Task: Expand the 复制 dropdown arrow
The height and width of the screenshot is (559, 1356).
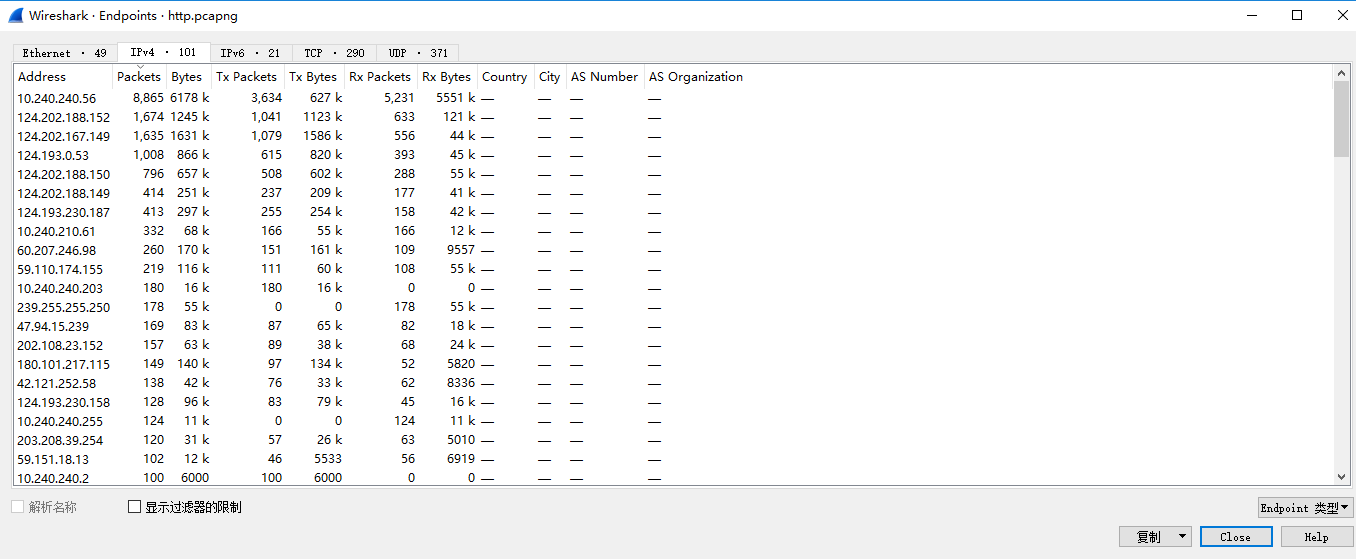Action: (1183, 537)
